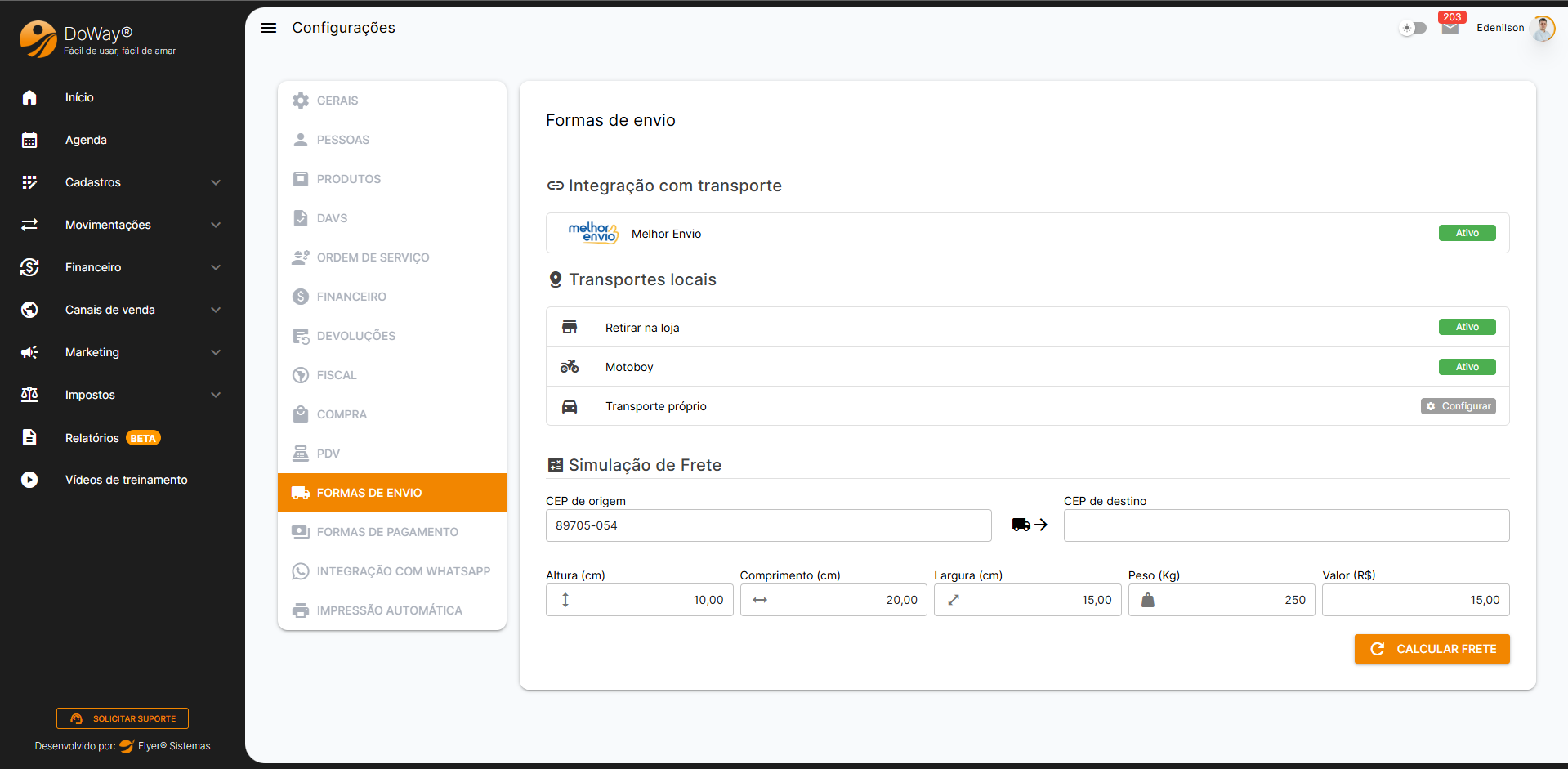This screenshot has height=769, width=1568.
Task: Open the mail notifications icon
Action: (1450, 28)
